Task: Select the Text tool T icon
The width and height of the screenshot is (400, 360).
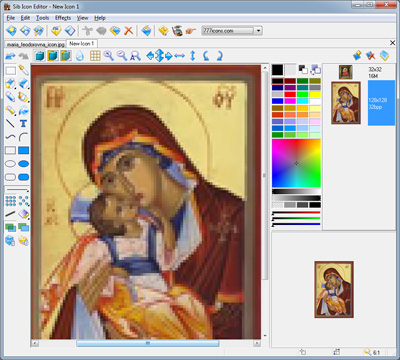Action: click(x=23, y=124)
